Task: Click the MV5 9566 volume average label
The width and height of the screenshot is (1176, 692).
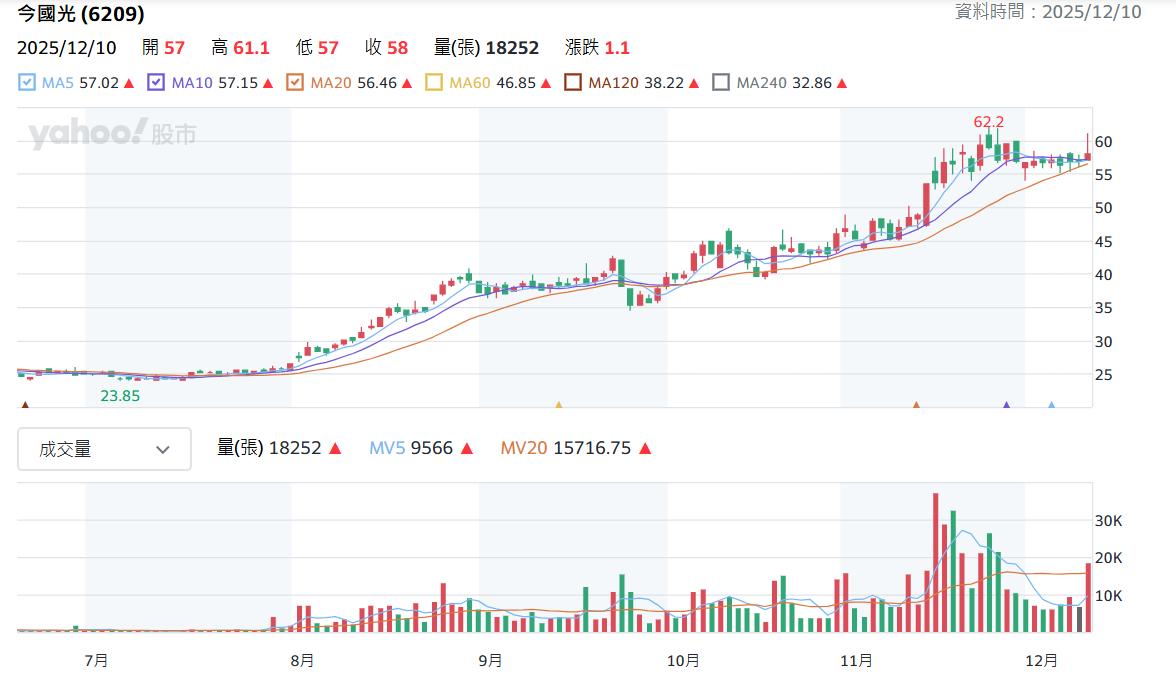Action: tap(421, 448)
